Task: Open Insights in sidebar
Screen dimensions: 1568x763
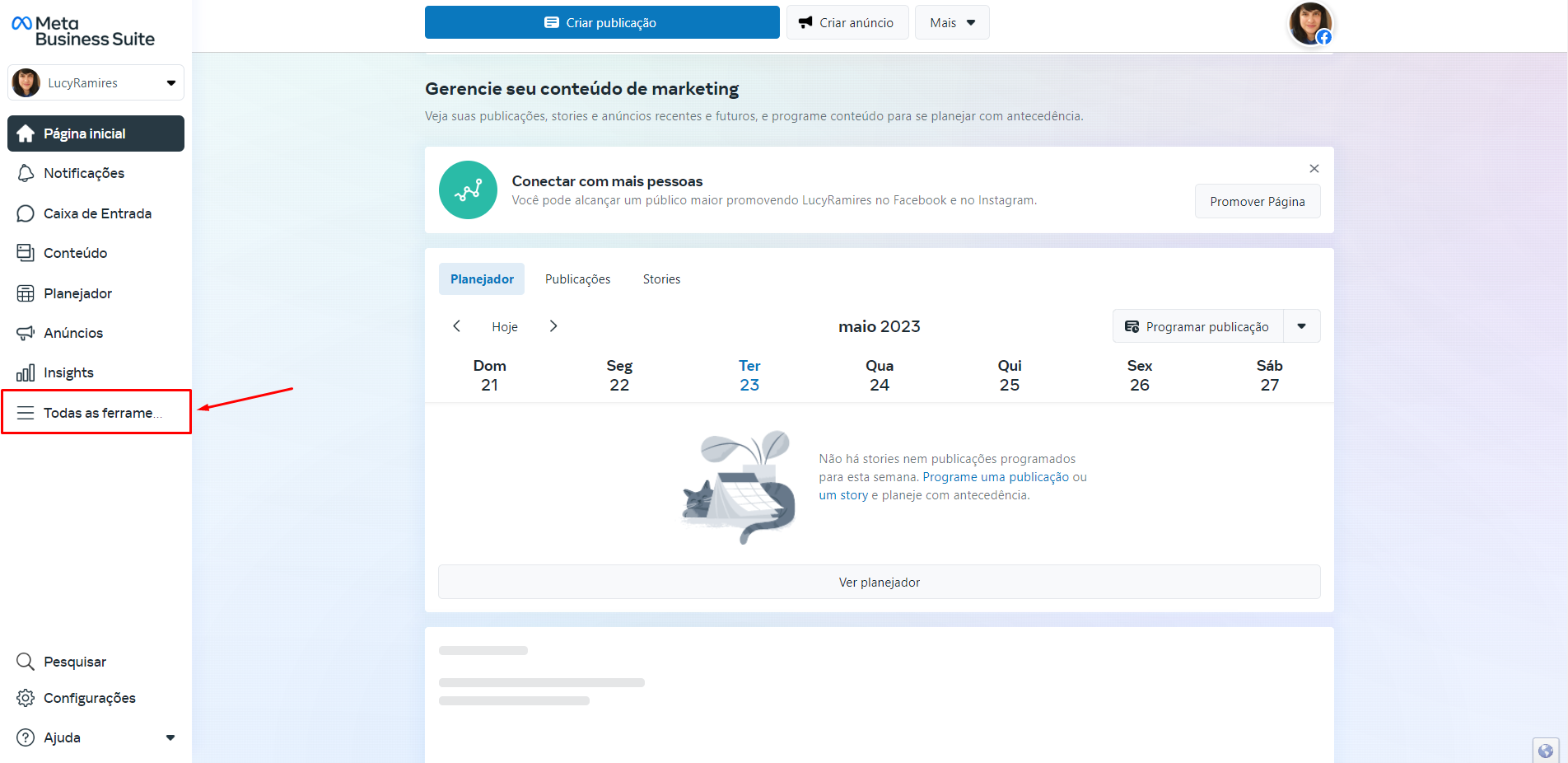Action: coord(96,372)
